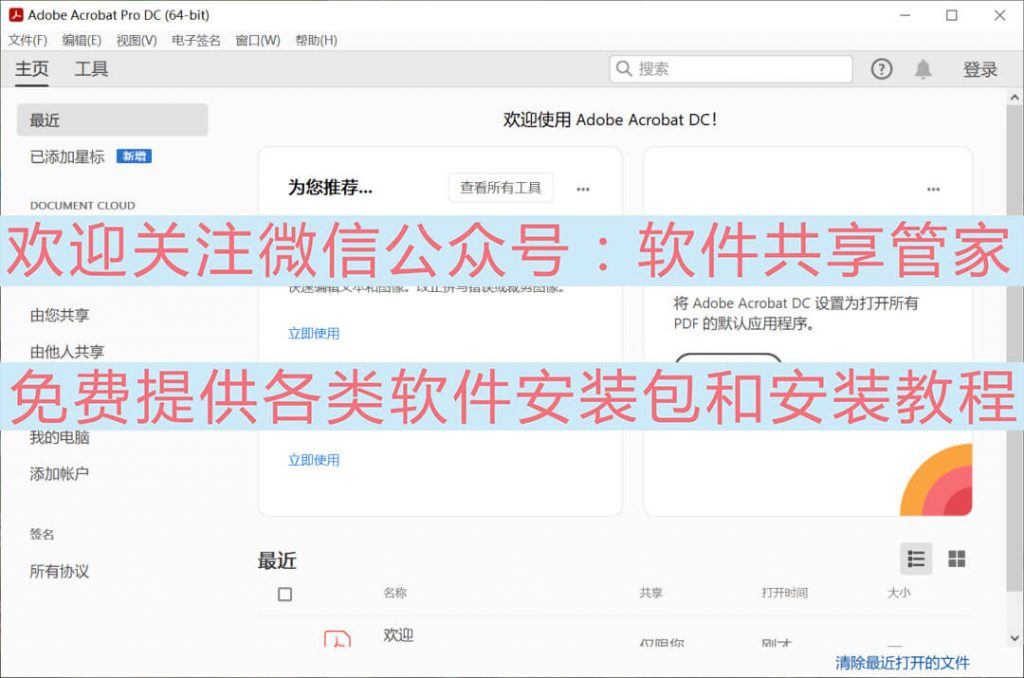This screenshot has height=678, width=1024.
Task: Click 清除最近打开的文件 link
Action: [x=903, y=663]
